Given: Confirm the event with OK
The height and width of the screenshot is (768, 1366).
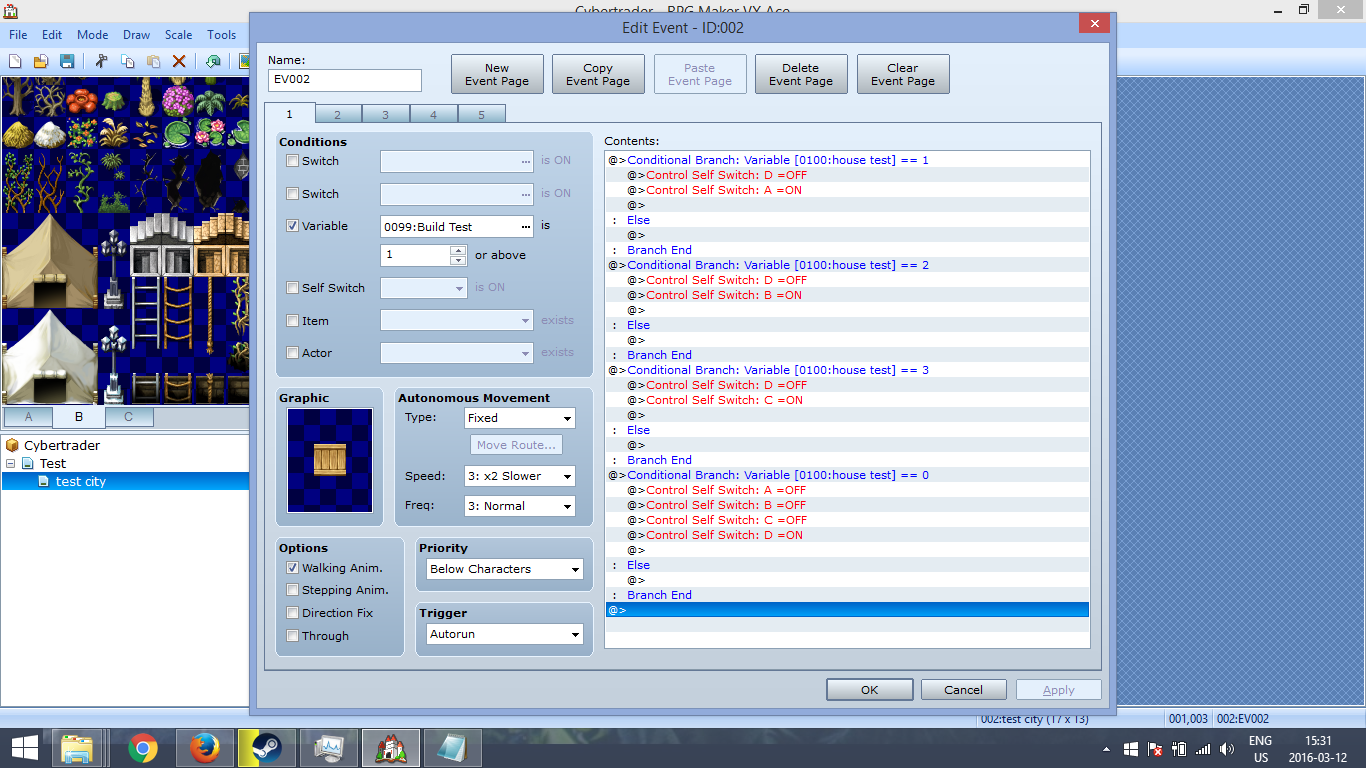Looking at the screenshot, I should (870, 690).
